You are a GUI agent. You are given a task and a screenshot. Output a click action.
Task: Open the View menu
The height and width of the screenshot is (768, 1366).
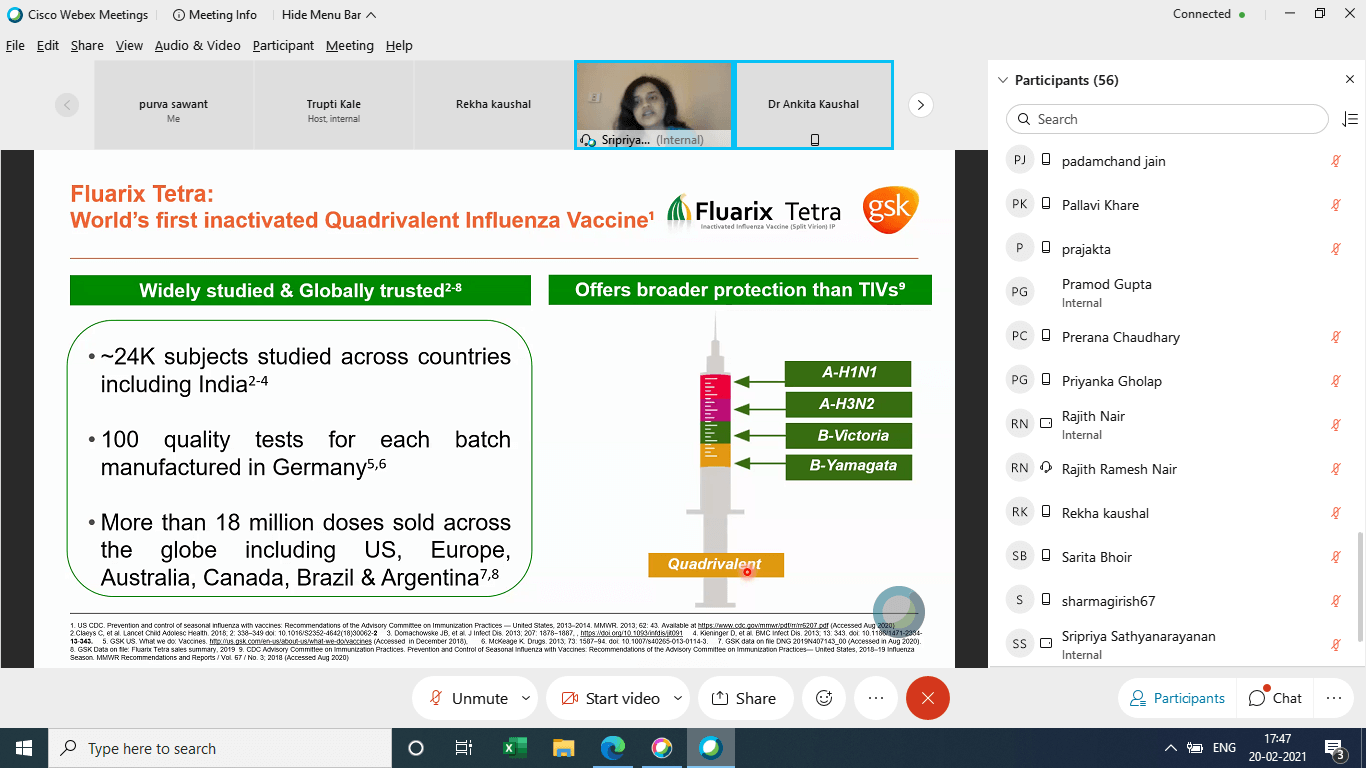click(x=129, y=45)
